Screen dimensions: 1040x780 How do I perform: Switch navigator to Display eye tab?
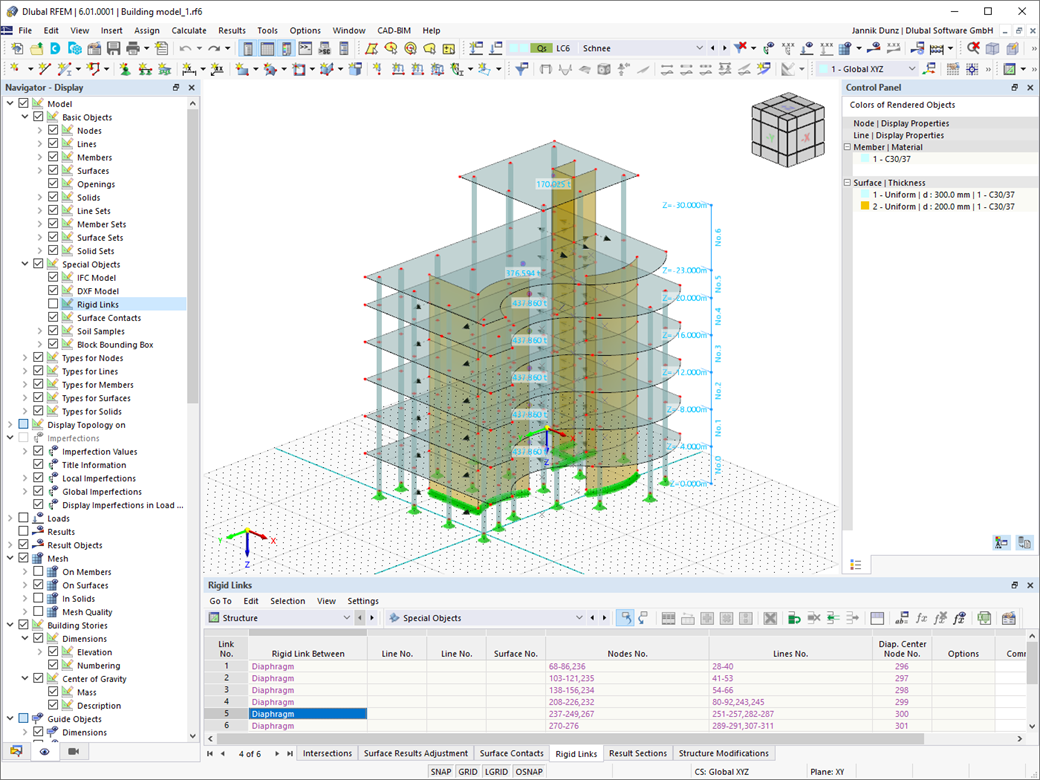point(44,751)
